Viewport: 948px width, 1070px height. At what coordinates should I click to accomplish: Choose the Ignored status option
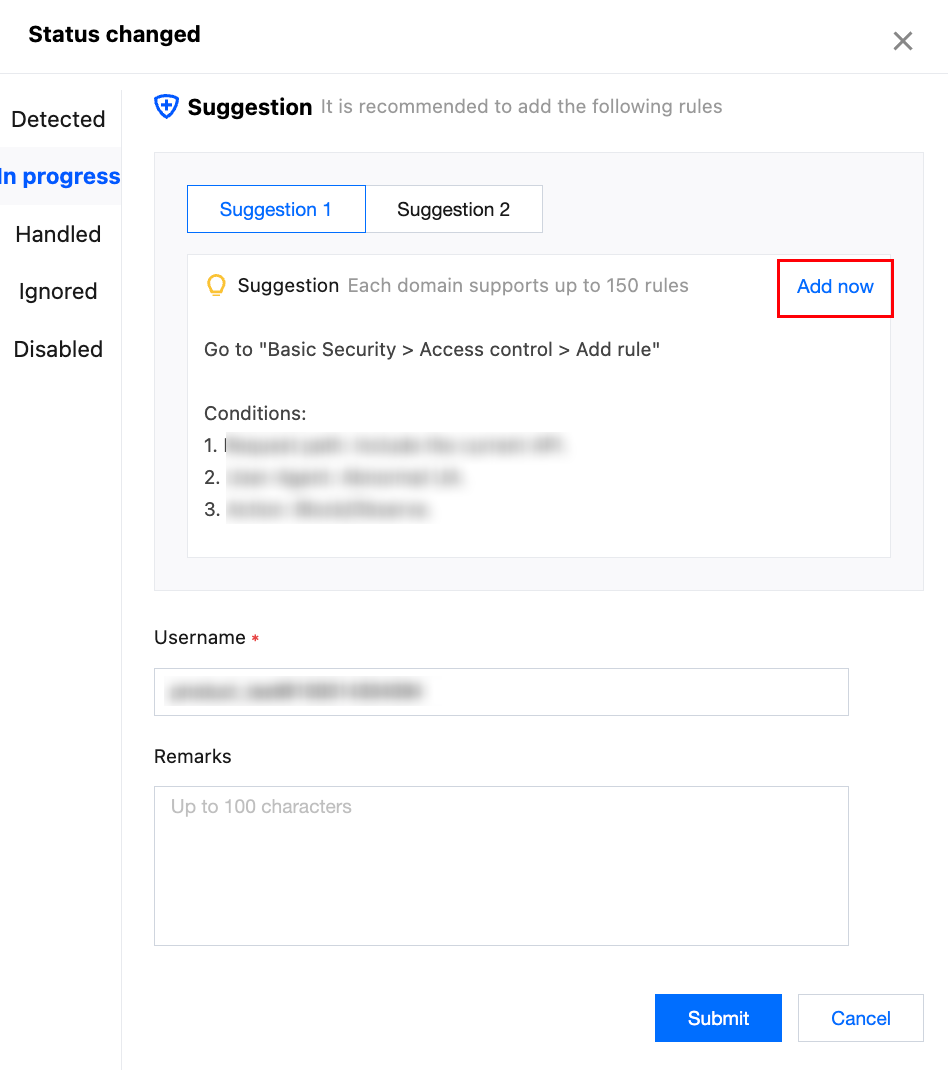[x=58, y=292]
